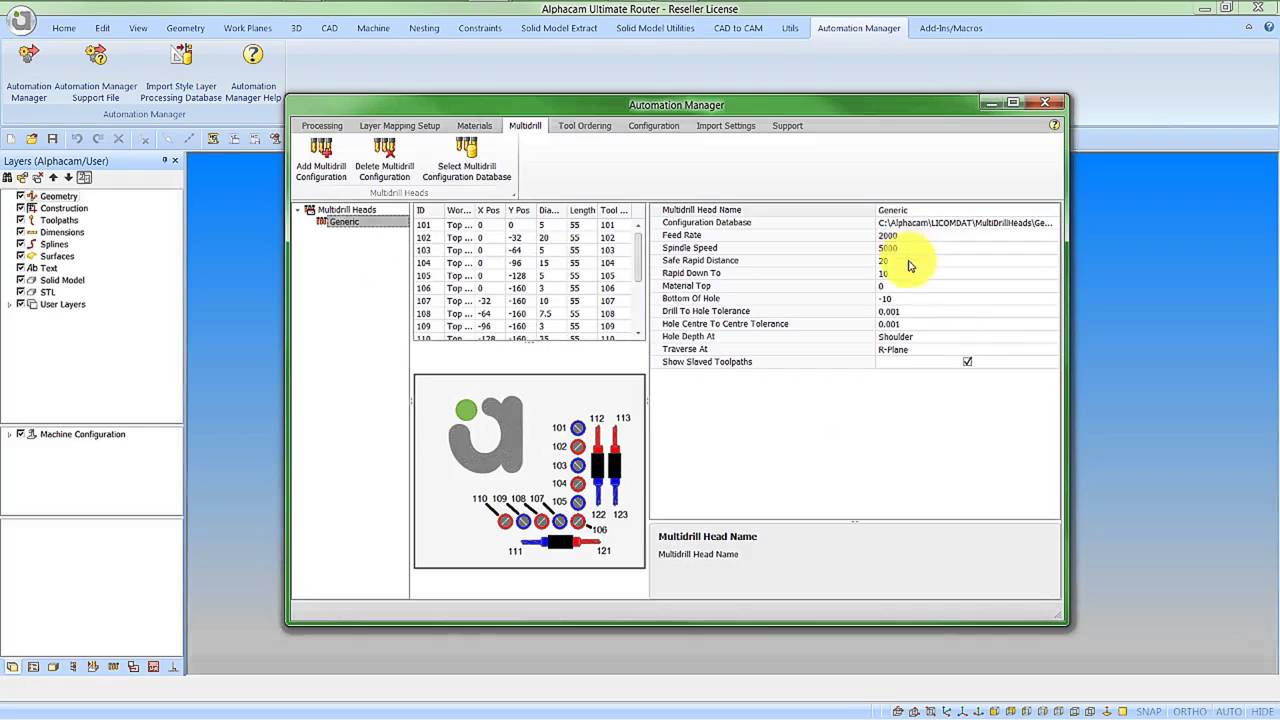Click the Add Multidrill Configuration icon
Viewport: 1280px width, 720px height.
coord(321,148)
